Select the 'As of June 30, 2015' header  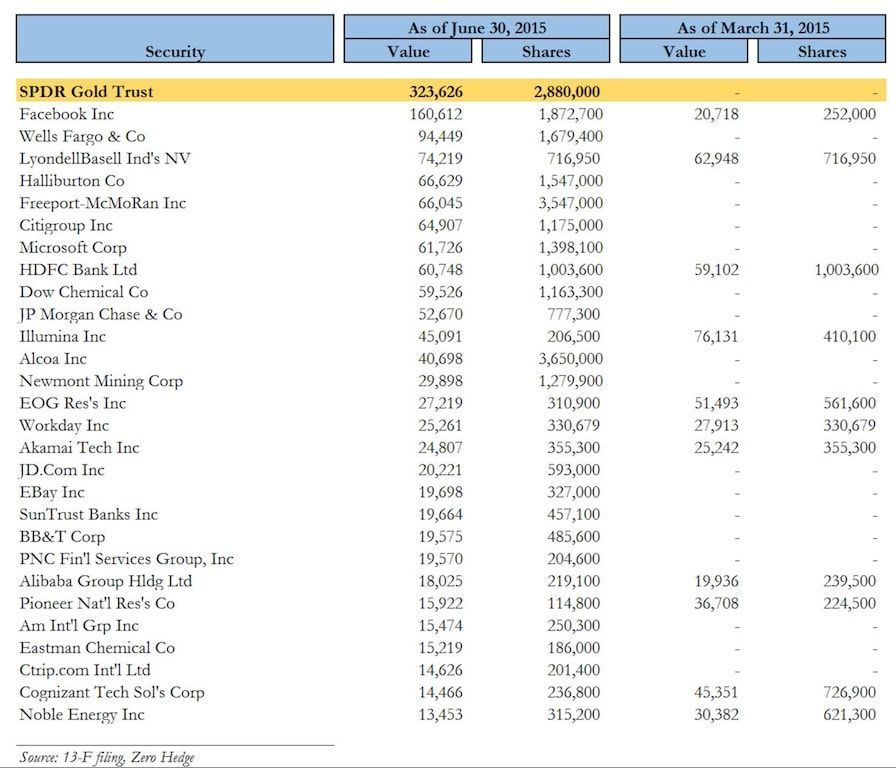pyautogui.click(x=477, y=27)
